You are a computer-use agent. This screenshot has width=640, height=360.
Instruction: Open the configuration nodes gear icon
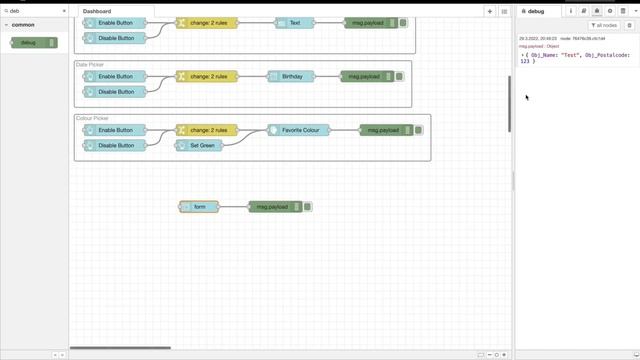[610, 11]
